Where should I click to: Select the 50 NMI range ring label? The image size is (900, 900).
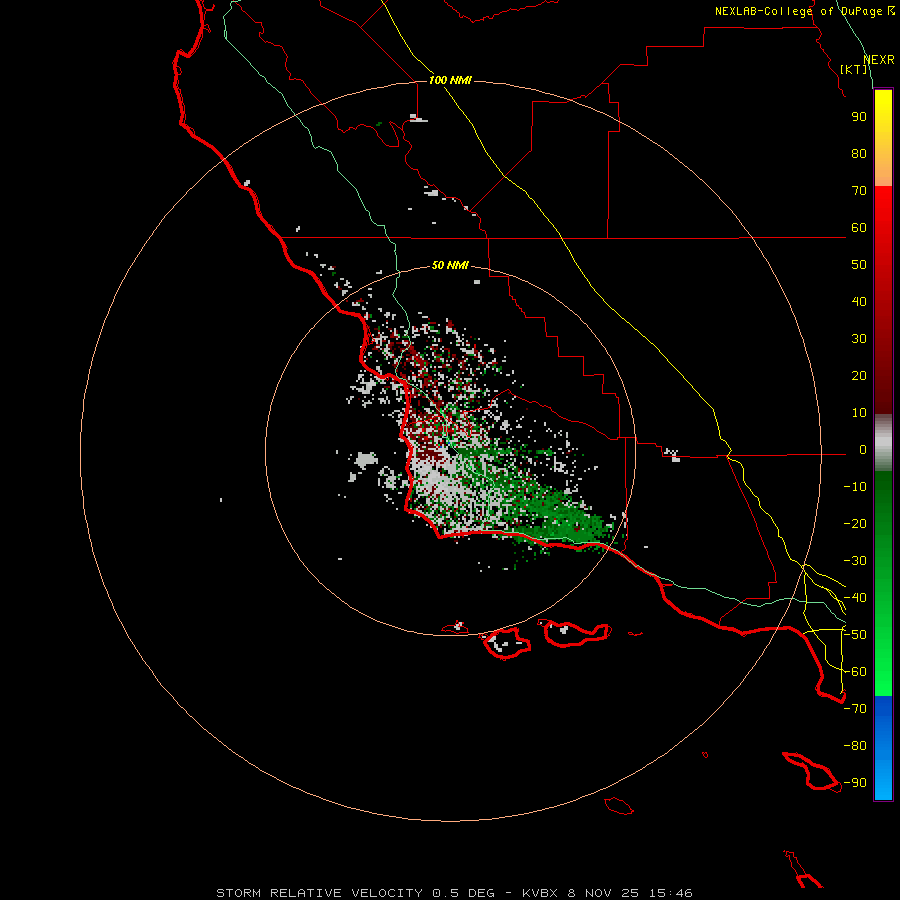pyautogui.click(x=450, y=265)
